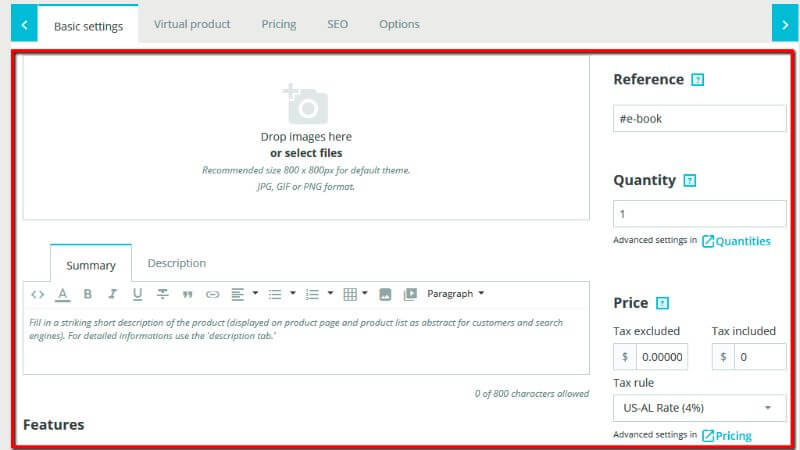Viewport: 800px width, 450px height.
Task: Click the bullet list icon
Action: coord(275,294)
